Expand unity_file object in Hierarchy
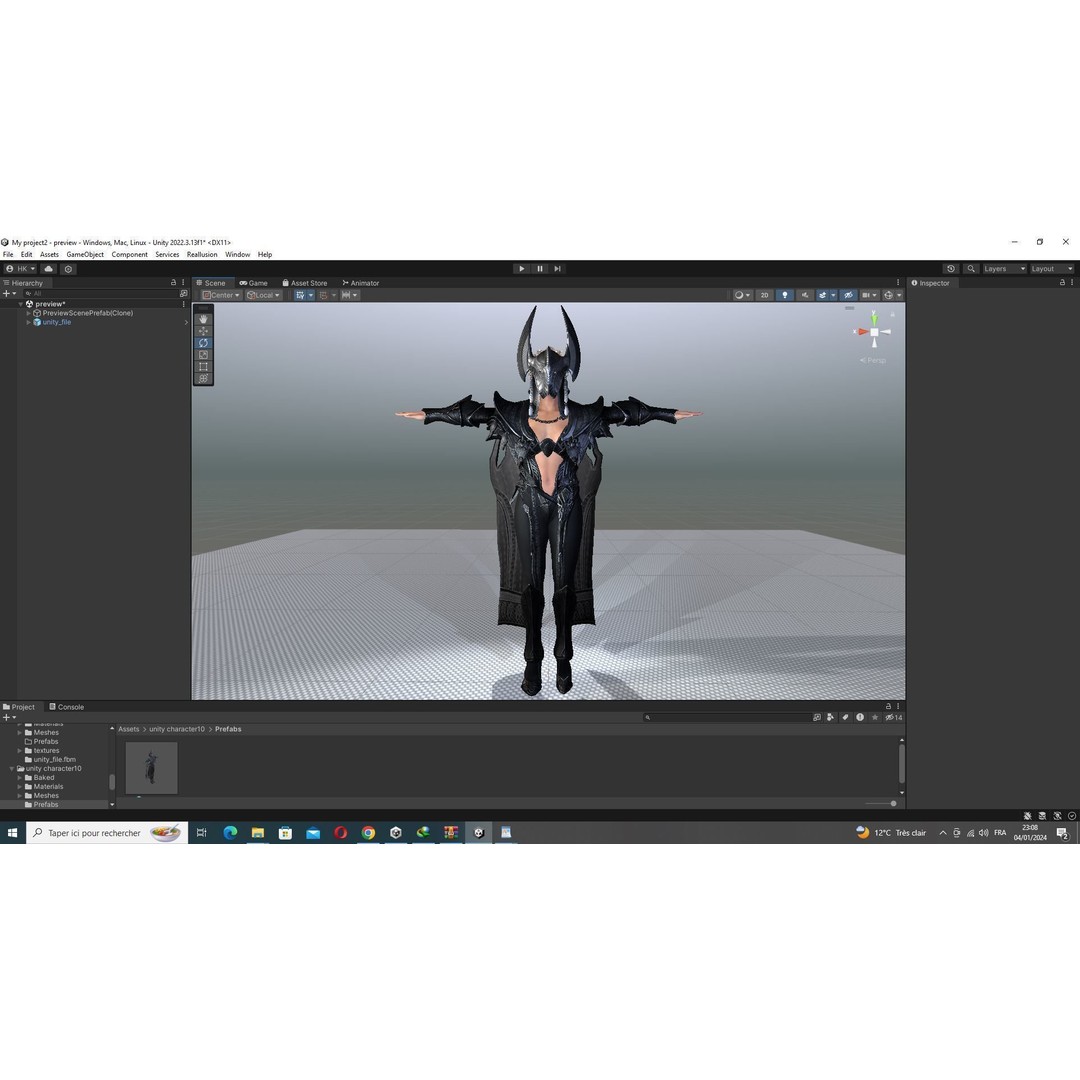 tap(29, 322)
